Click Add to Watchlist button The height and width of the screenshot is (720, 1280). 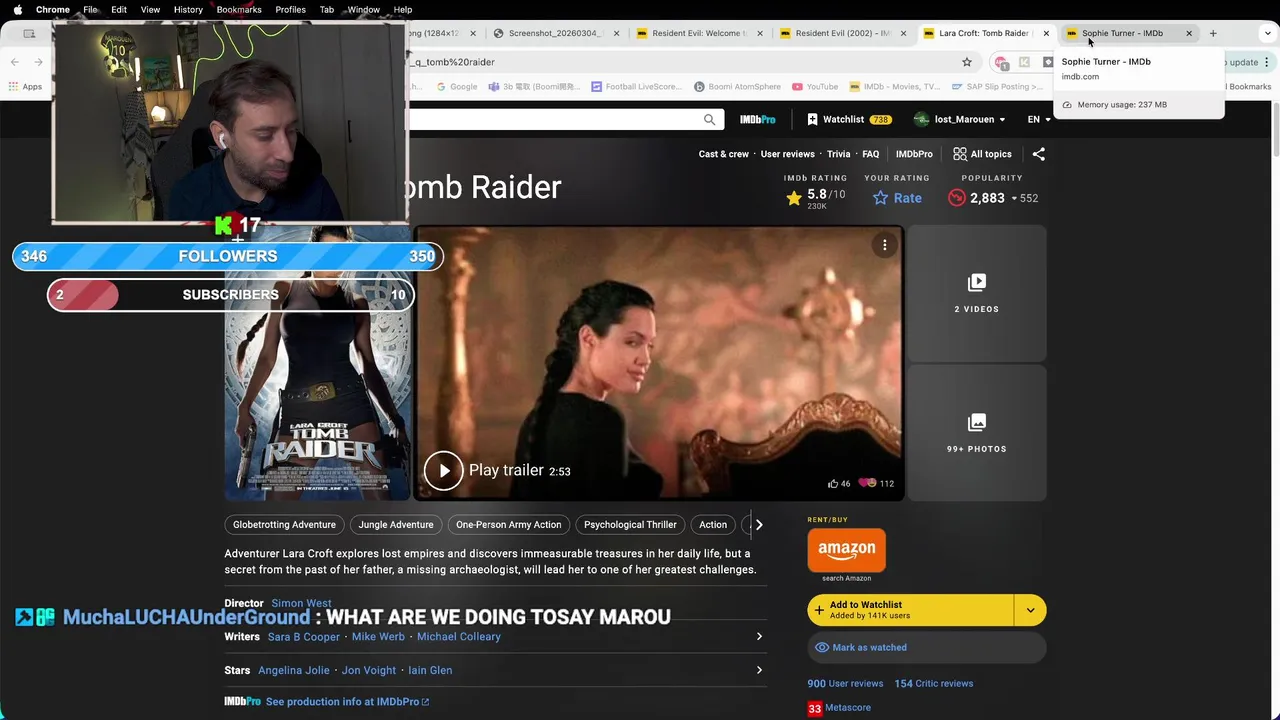(910, 610)
